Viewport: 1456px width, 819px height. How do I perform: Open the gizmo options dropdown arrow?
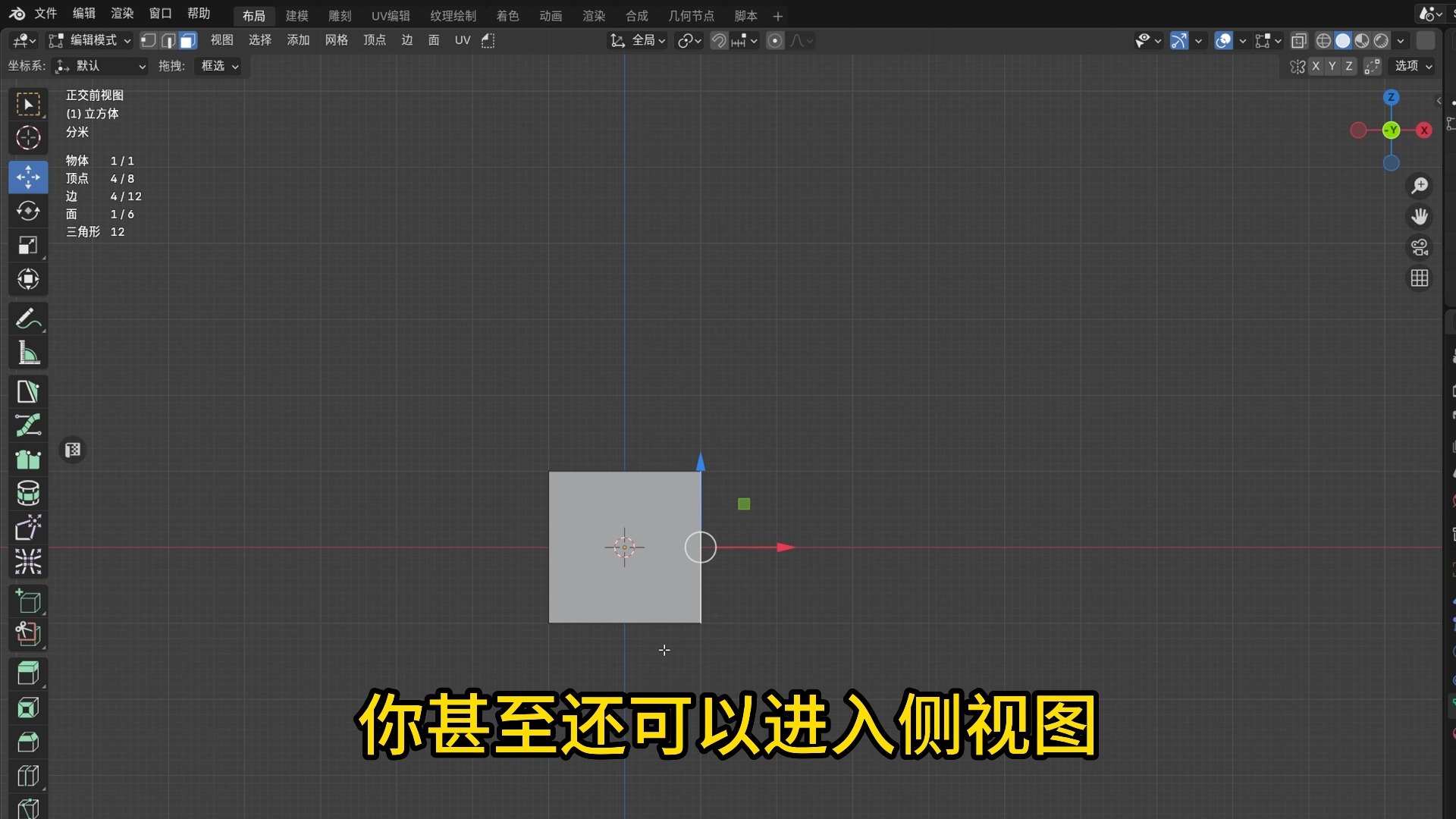(1198, 40)
